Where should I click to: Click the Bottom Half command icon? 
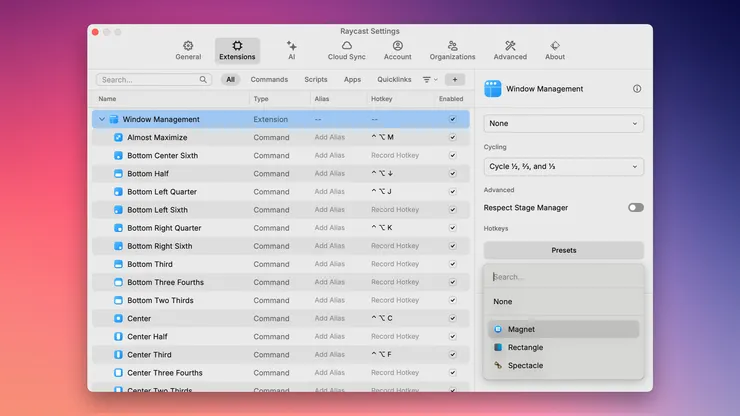pos(118,174)
